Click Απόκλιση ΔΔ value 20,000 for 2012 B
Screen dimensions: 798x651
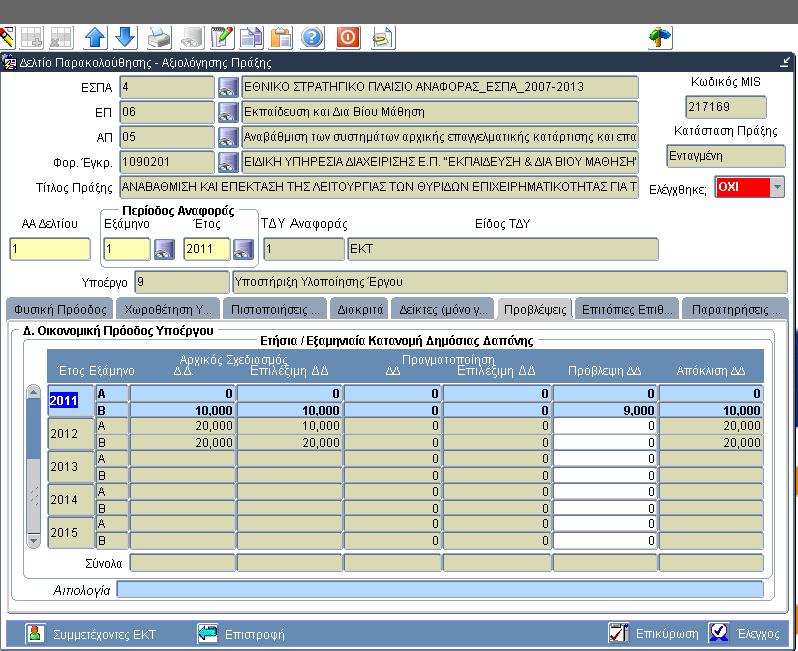point(711,443)
